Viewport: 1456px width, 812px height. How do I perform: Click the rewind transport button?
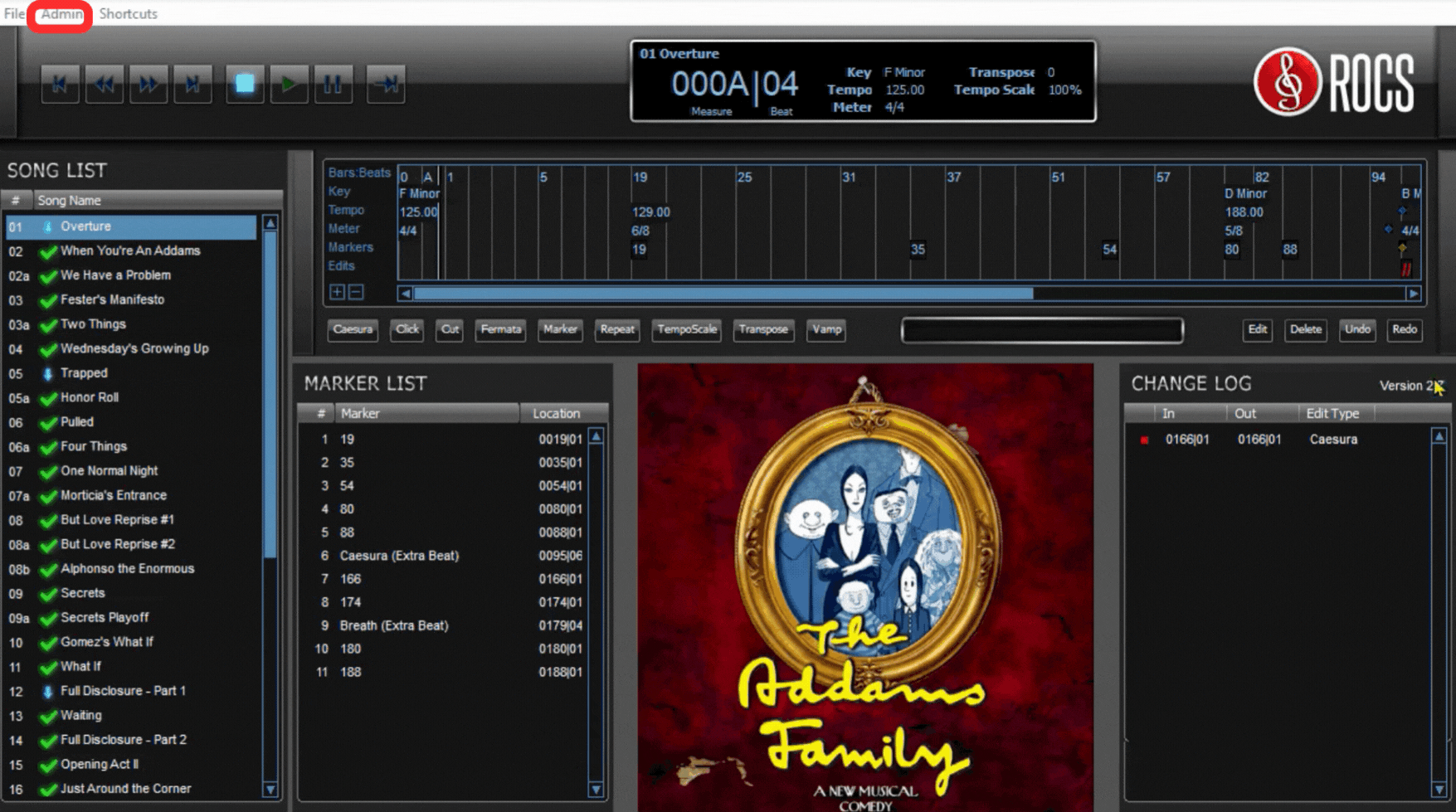tap(105, 84)
